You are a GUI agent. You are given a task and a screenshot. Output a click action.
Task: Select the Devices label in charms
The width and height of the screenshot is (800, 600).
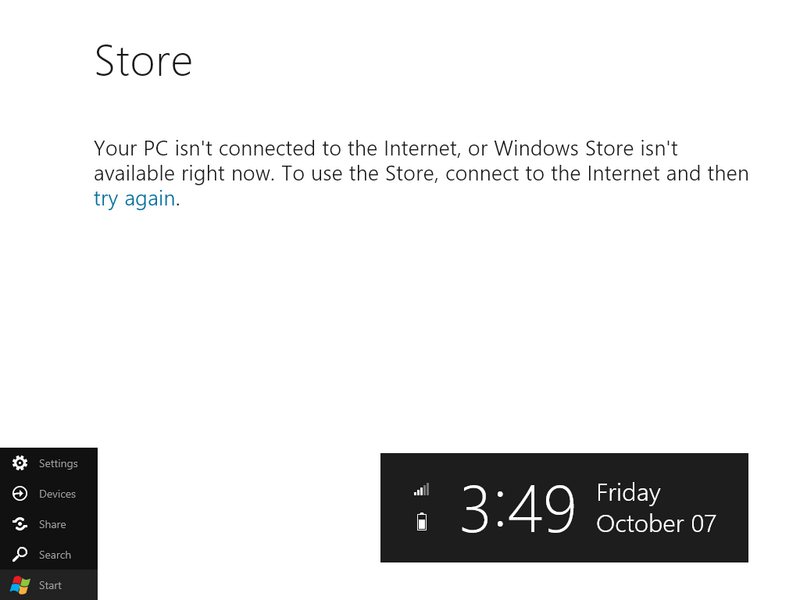57,494
